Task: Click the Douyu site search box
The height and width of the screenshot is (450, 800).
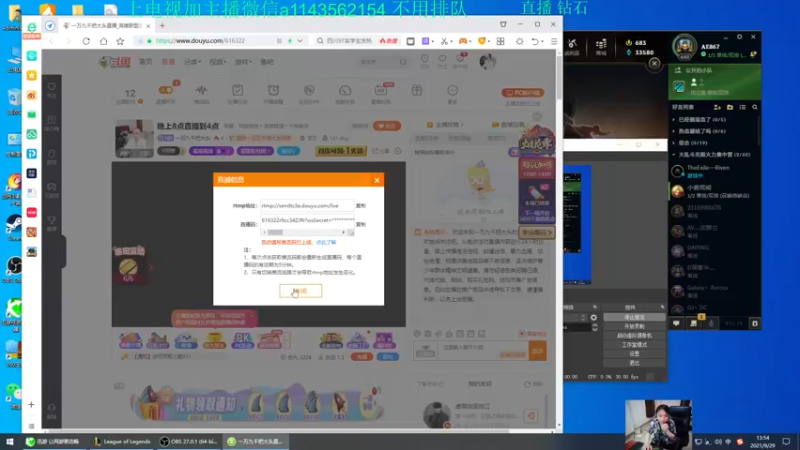Action: 383,62
